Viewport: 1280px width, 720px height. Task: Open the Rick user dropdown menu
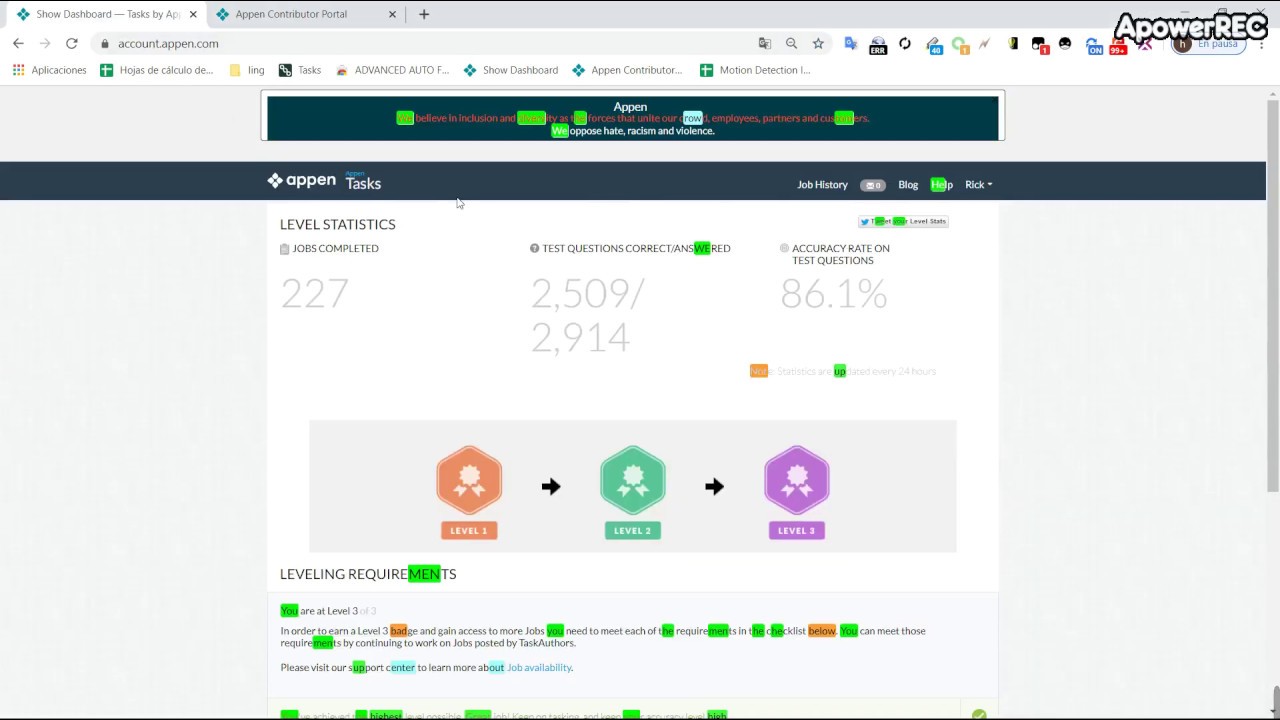point(978,185)
